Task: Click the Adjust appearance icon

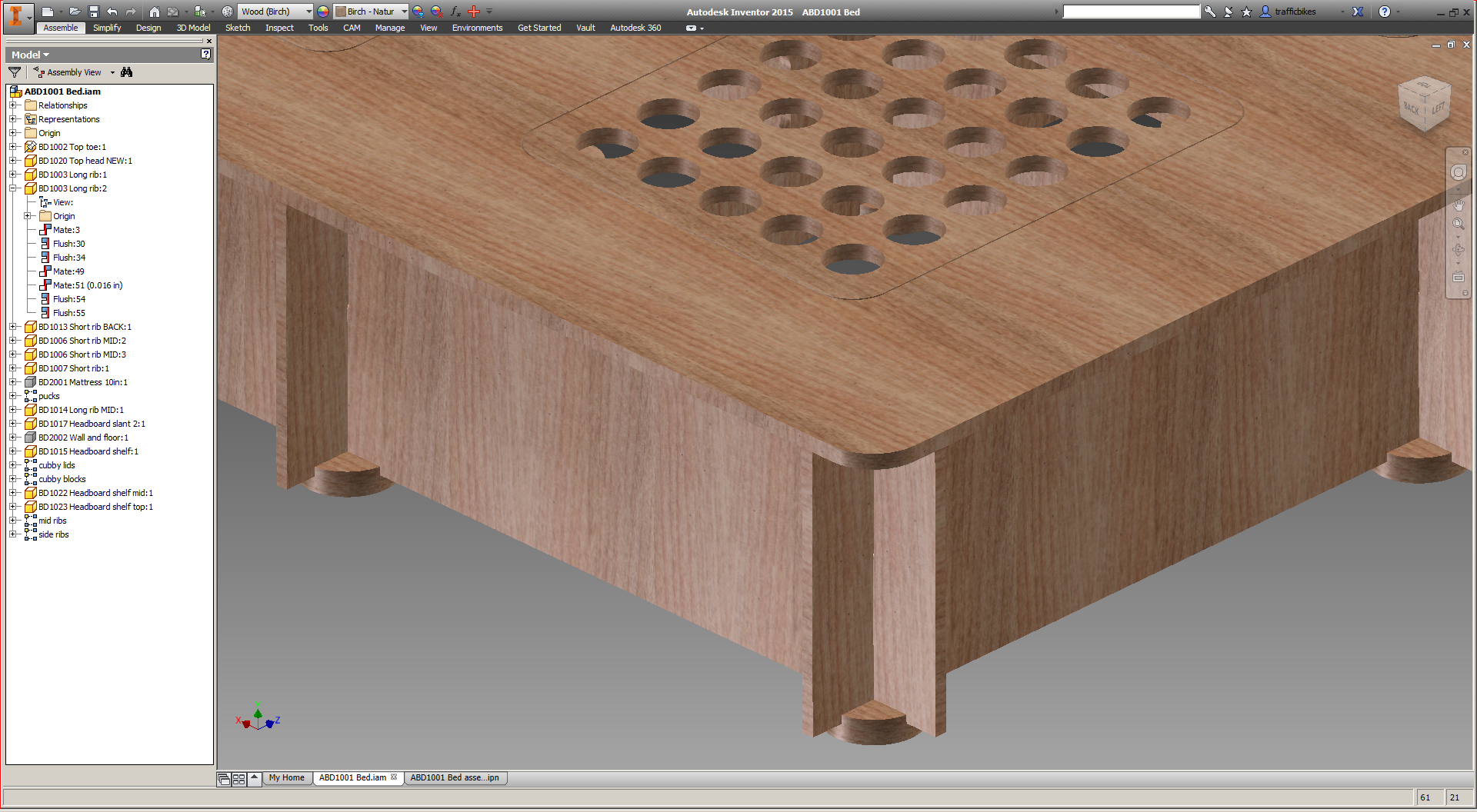Action: point(418,12)
